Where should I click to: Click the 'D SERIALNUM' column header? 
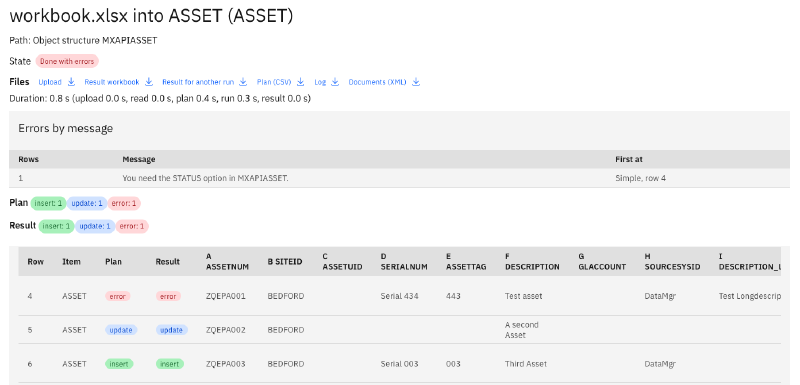click(404, 262)
